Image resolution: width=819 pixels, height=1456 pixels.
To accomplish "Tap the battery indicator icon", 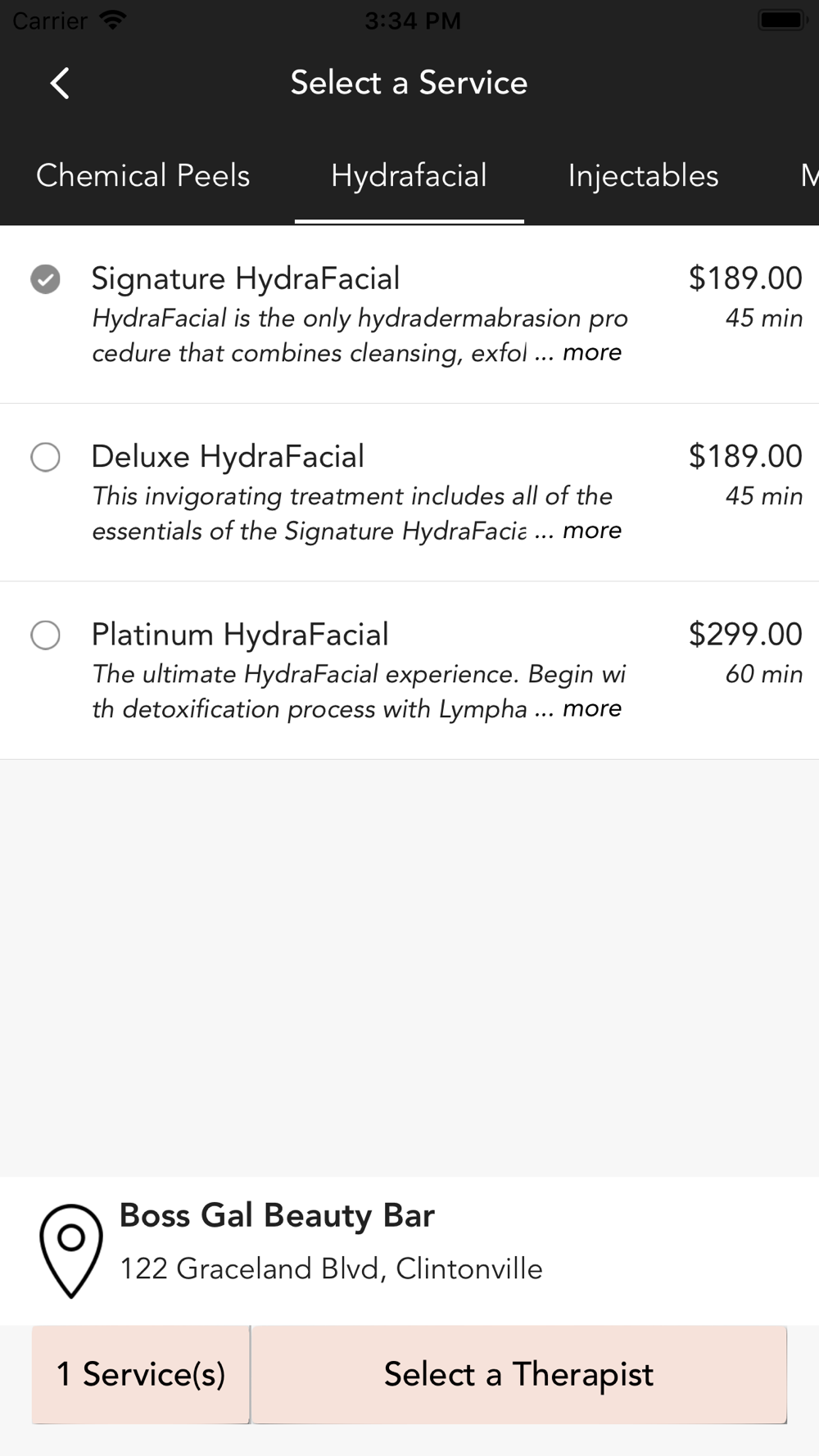I will click(784, 20).
